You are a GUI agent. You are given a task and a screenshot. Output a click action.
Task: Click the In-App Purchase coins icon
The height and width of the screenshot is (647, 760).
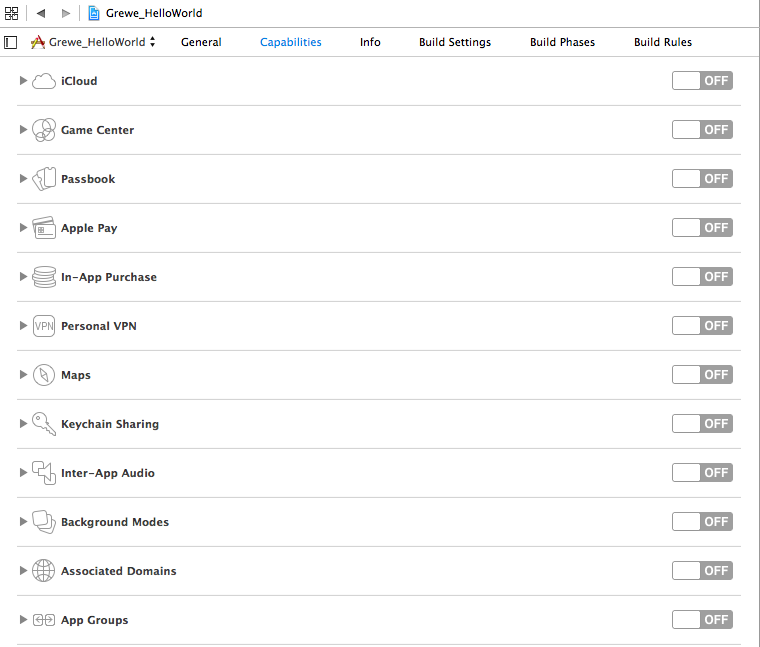tap(44, 277)
